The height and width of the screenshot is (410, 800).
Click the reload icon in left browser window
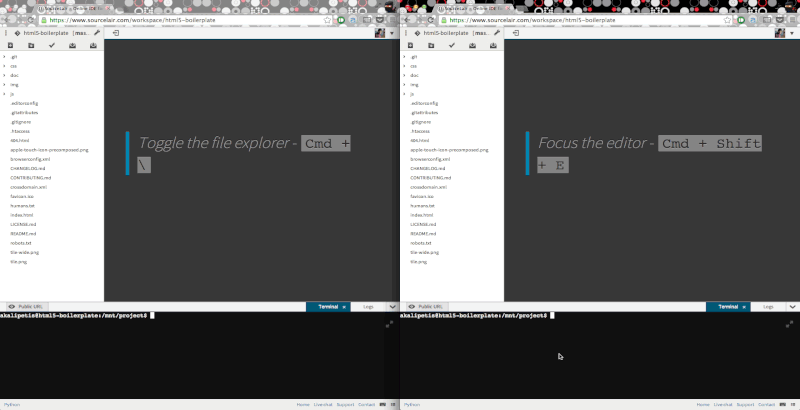point(30,20)
